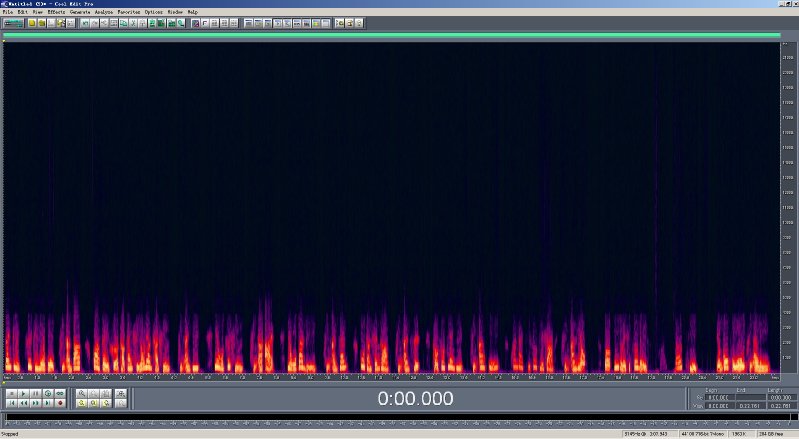Image resolution: width=799 pixels, height=439 pixels.
Task: Click the New file toolbar icon
Action: [x=32, y=23]
